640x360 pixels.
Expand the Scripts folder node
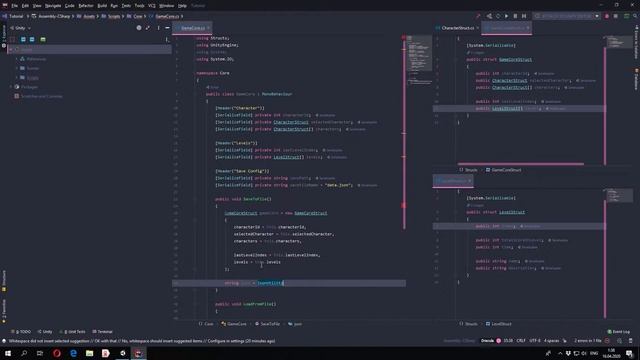[x=17, y=78]
